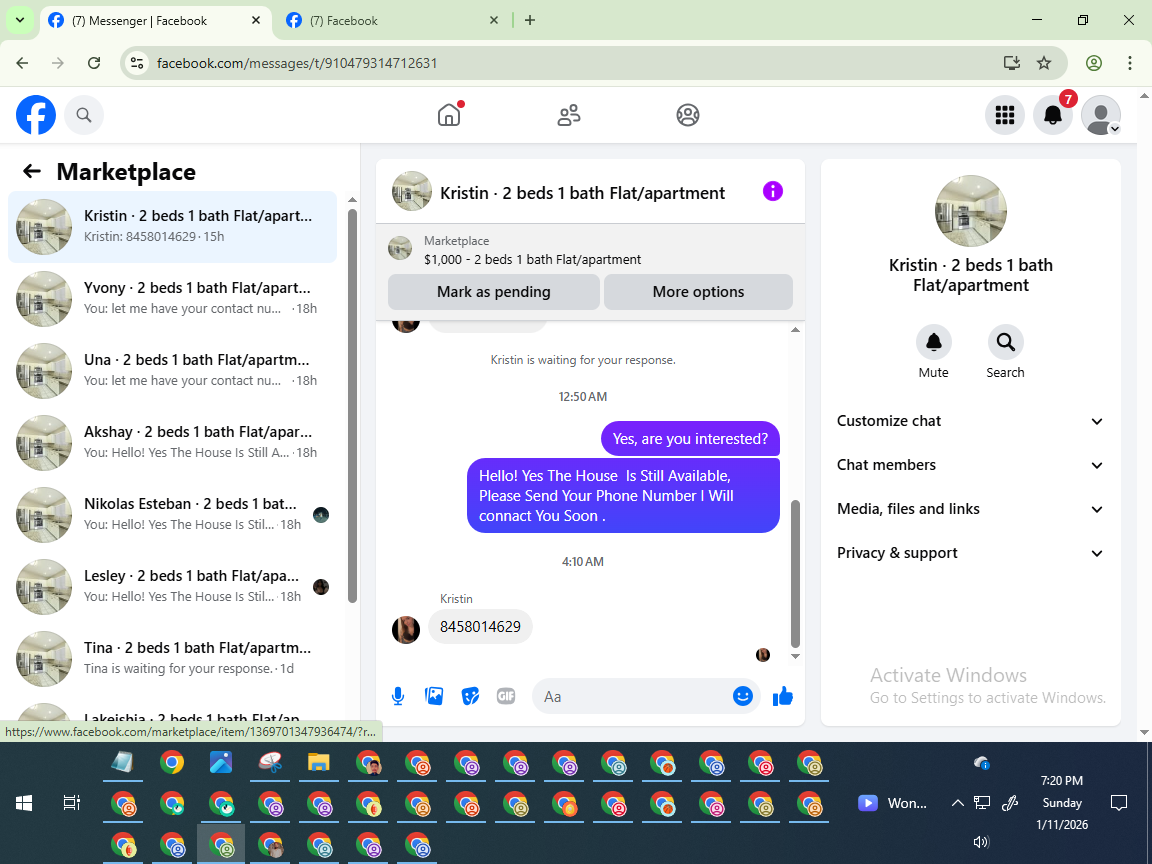Open the nine-dot Menu grid icon

tap(1004, 115)
